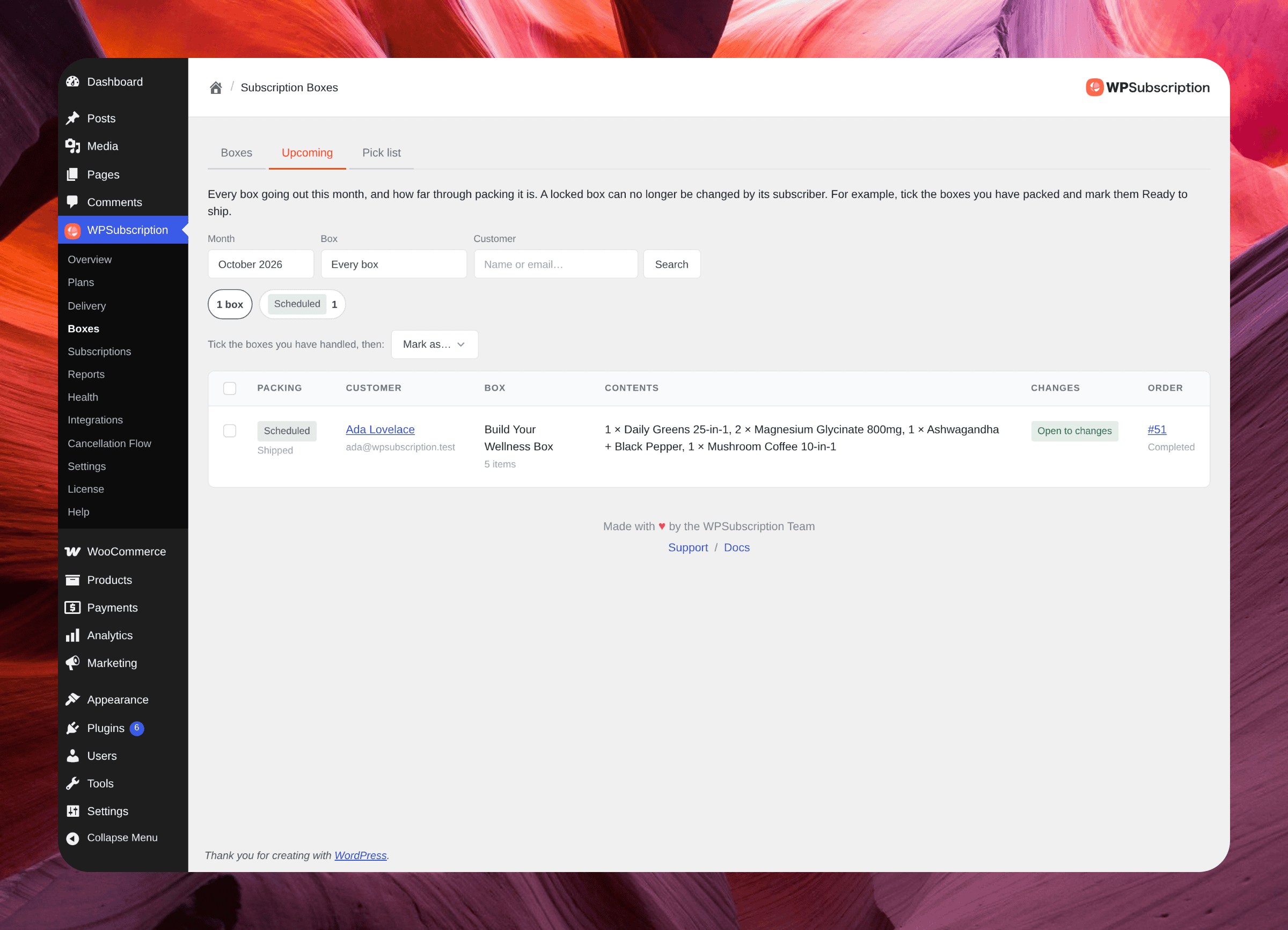Viewport: 1288px width, 930px height.
Task: Click the Posts pushpin icon
Action: pos(72,118)
